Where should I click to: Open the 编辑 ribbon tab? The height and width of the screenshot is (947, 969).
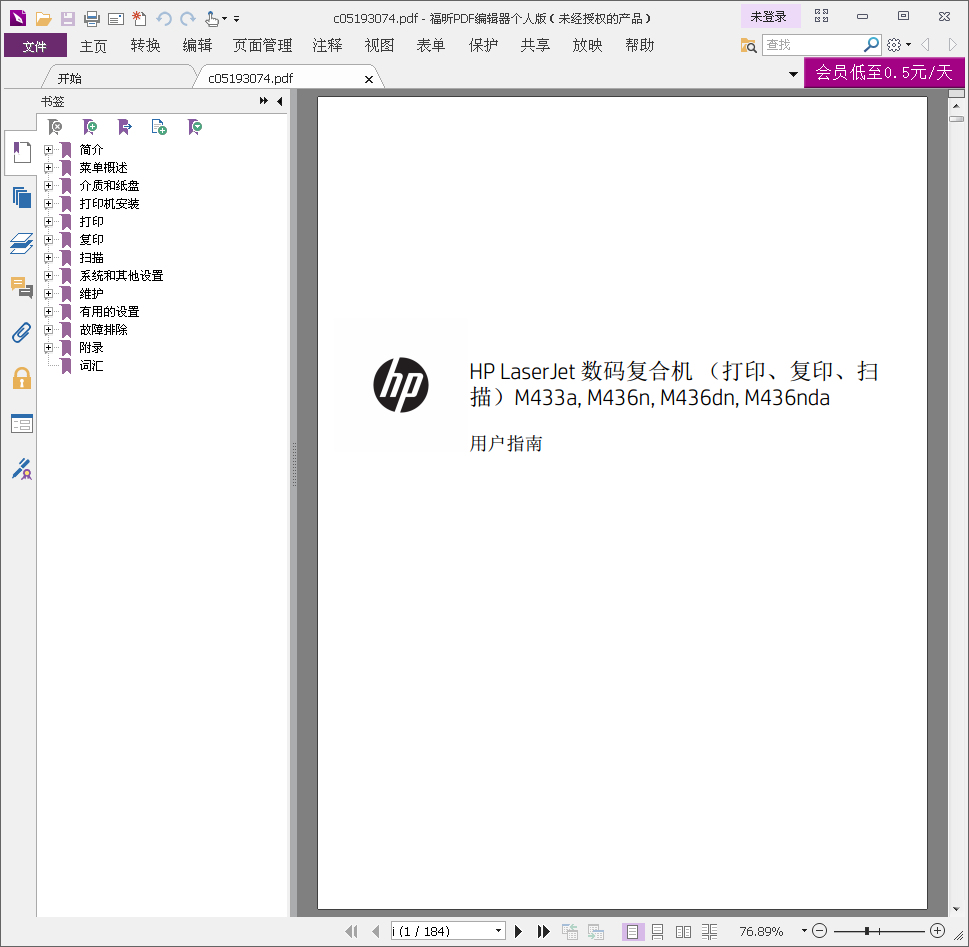coord(197,46)
